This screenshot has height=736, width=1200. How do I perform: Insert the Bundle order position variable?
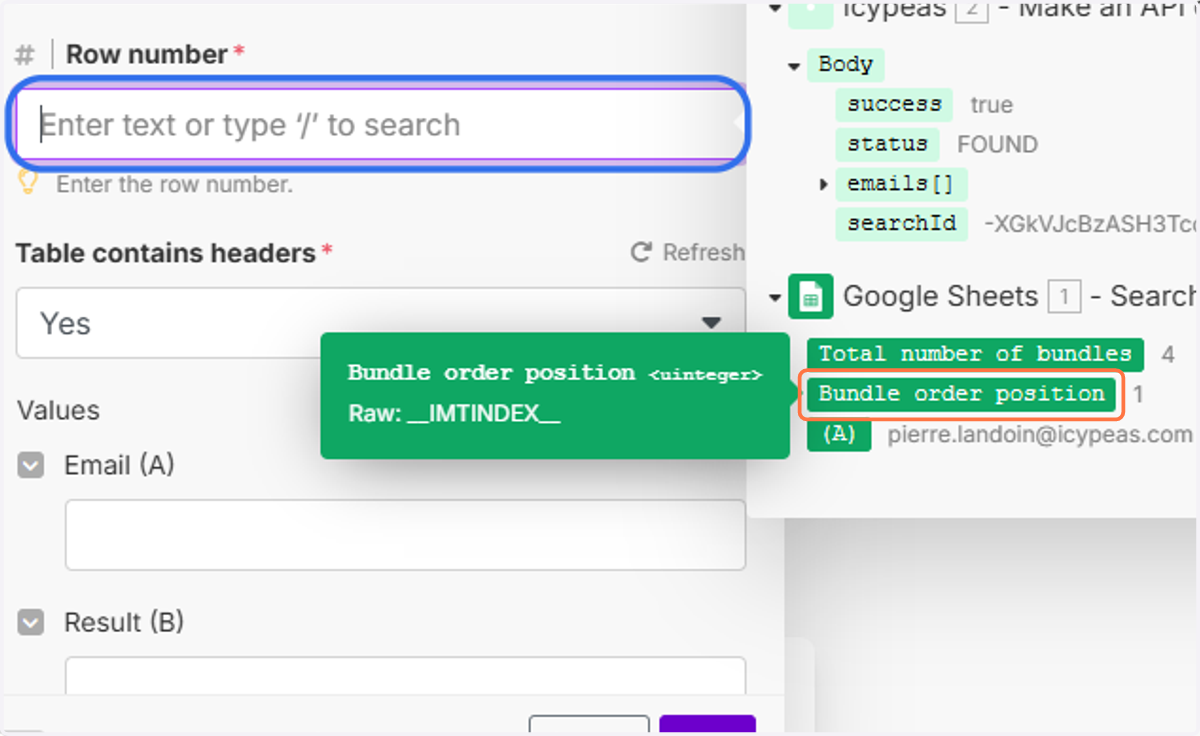coord(961,394)
